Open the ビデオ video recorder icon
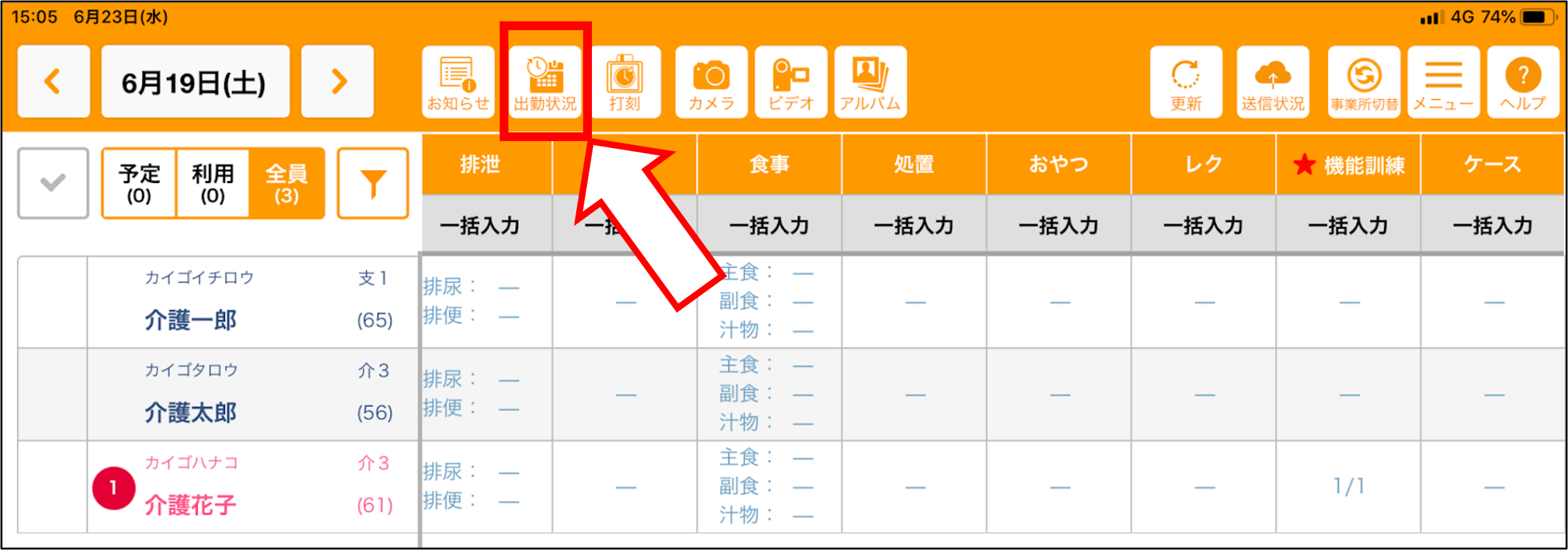 point(791,82)
